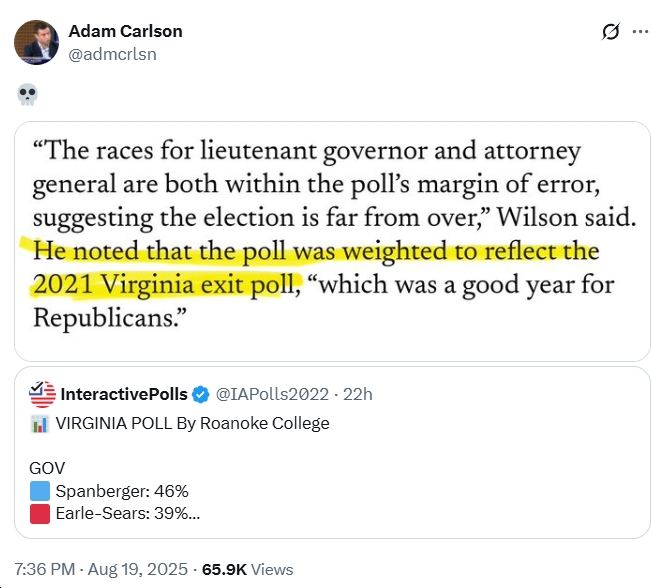
Task: Click the blue square beside Spanberger
Action: 40,491
